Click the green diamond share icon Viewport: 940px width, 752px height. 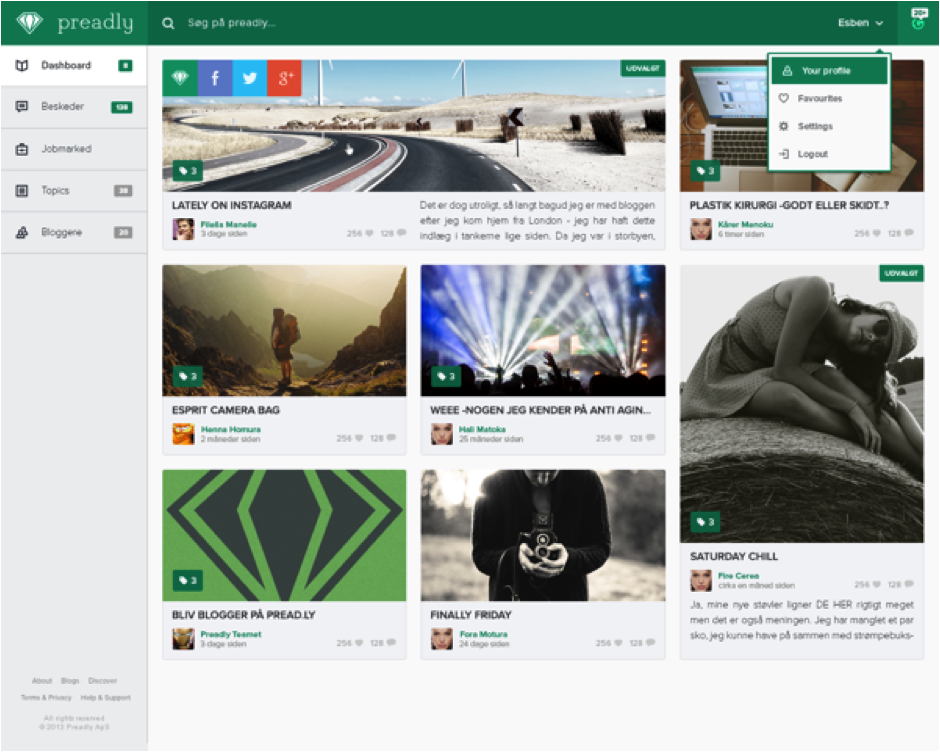[180, 78]
